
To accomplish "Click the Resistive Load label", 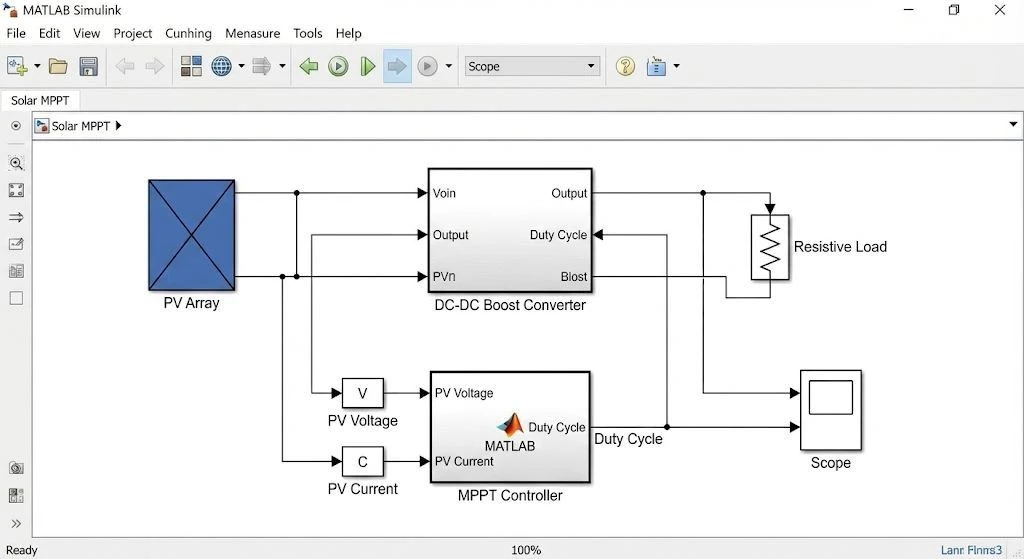I will click(x=840, y=247).
